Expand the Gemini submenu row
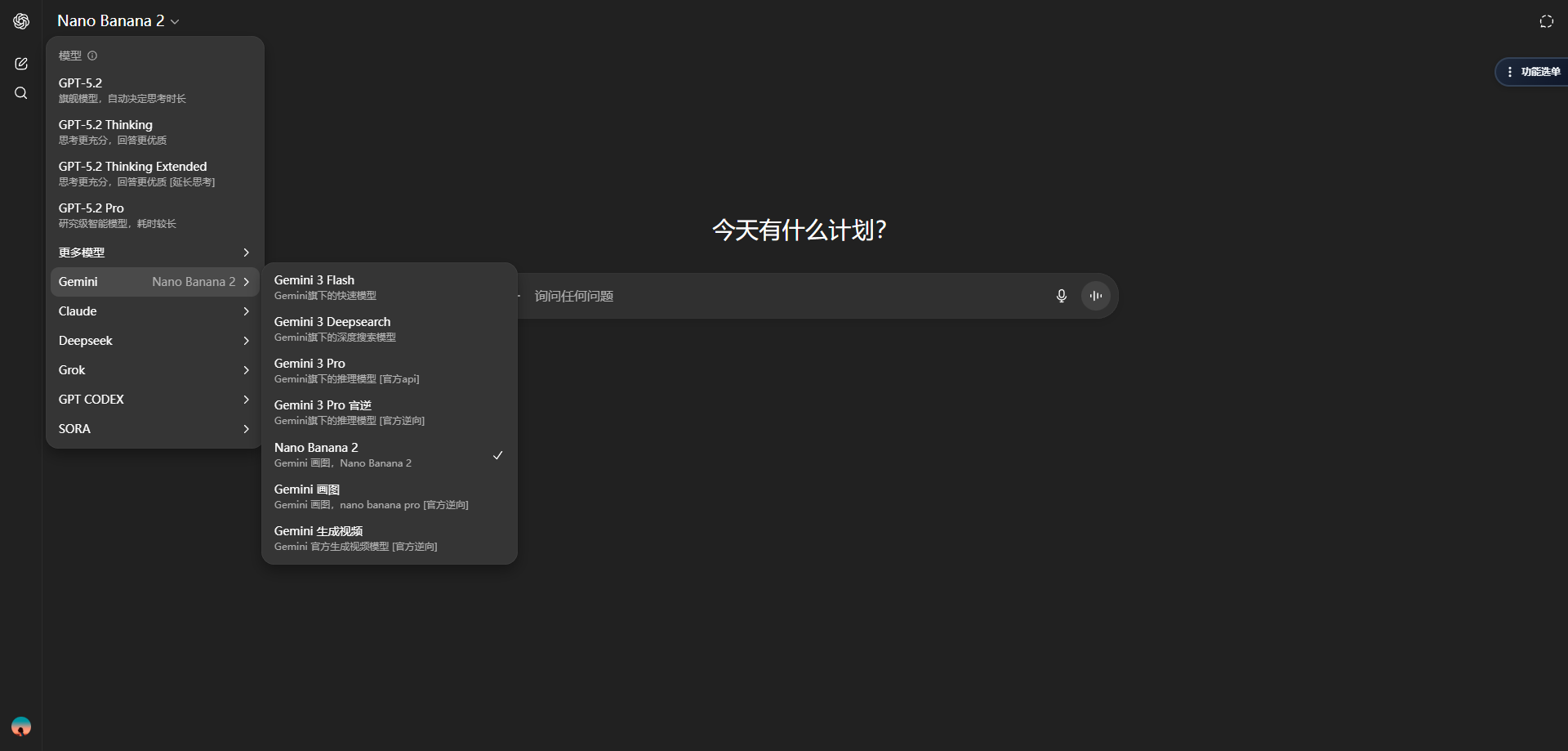This screenshot has height=751, width=1568. click(x=154, y=282)
